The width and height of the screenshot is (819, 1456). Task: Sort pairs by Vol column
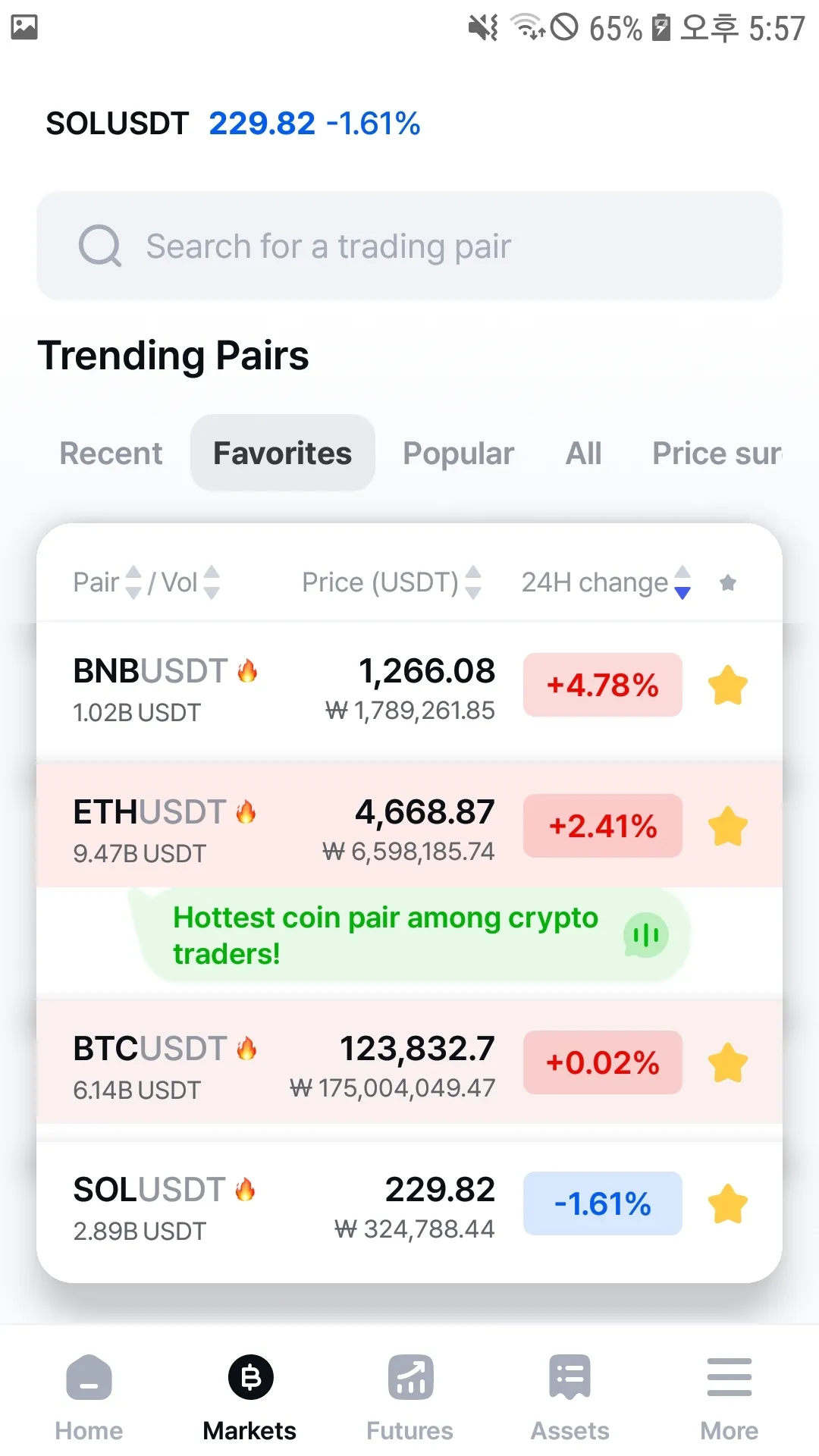click(x=212, y=582)
